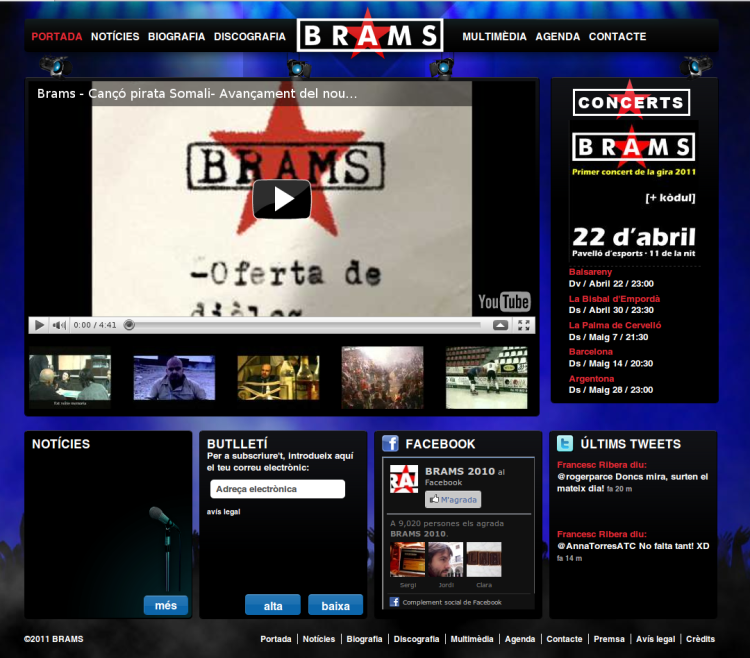
Task: Click the Crèdits footer link
Action: tap(700, 639)
